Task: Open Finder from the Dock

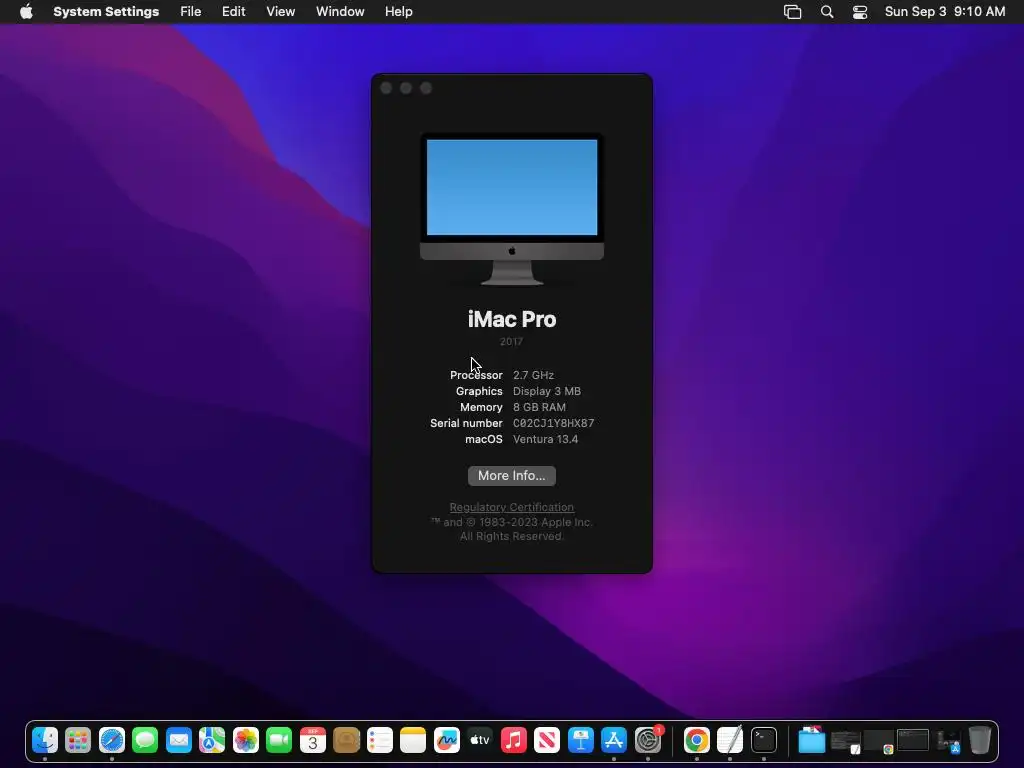Action: (45, 740)
